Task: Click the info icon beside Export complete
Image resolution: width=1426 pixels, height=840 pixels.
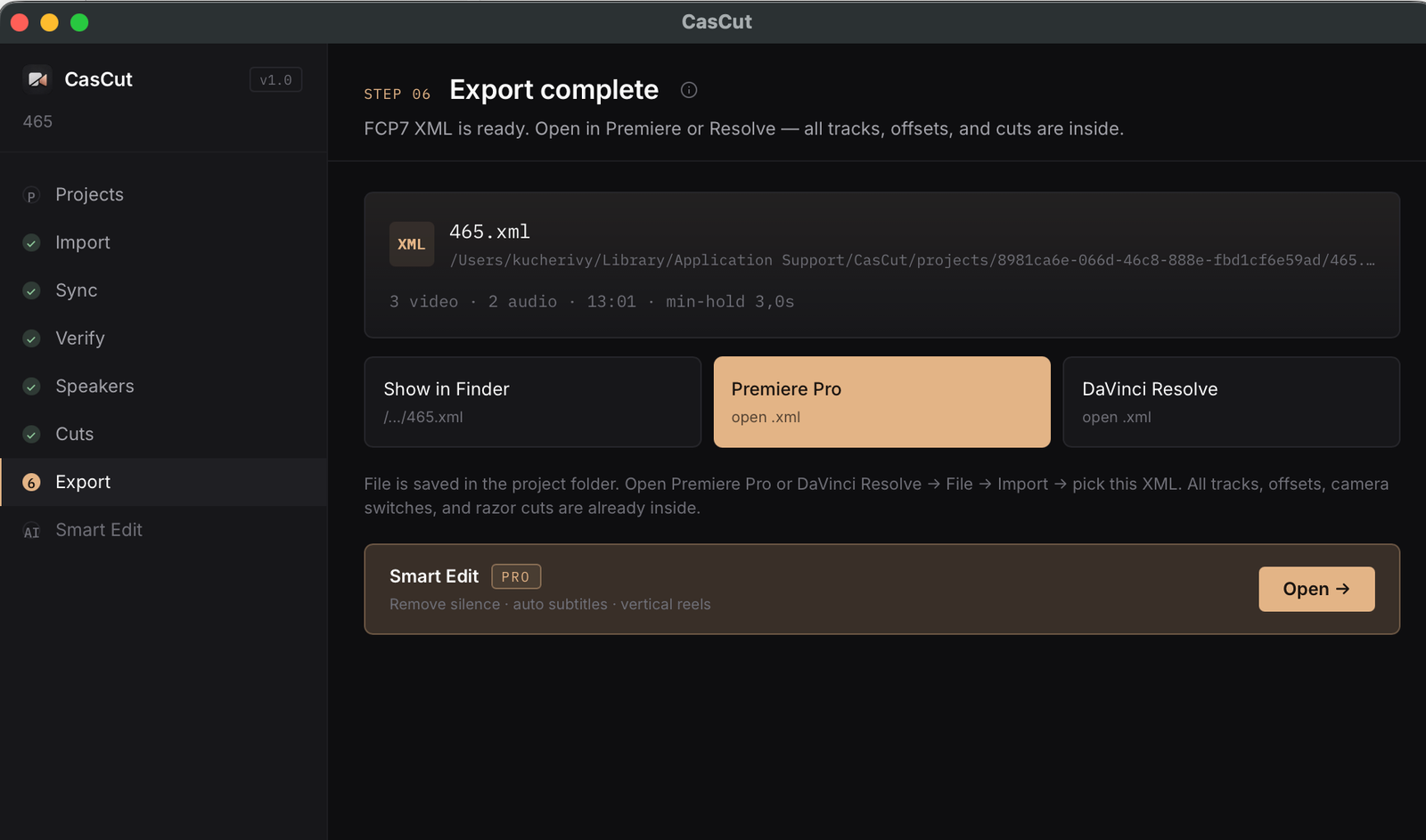Action: (x=689, y=90)
